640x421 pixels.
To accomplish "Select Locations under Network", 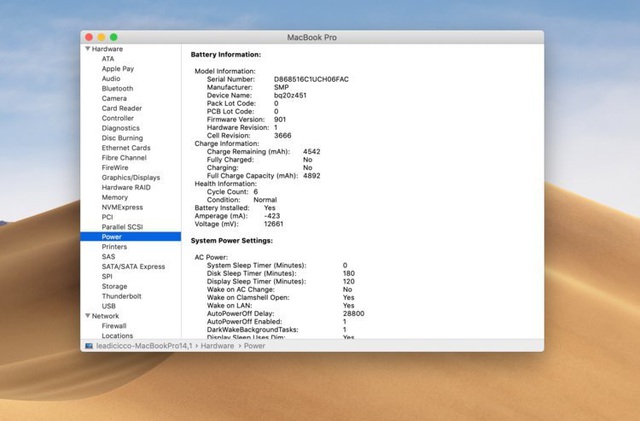I will [117, 336].
